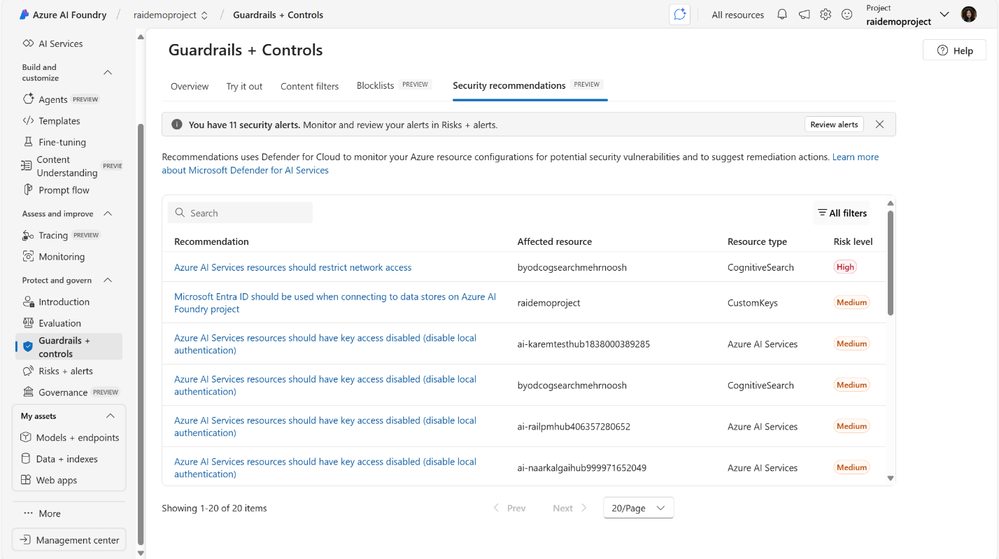999x559 pixels.
Task: Open the Copilot chat icon in header
Action: 680,15
